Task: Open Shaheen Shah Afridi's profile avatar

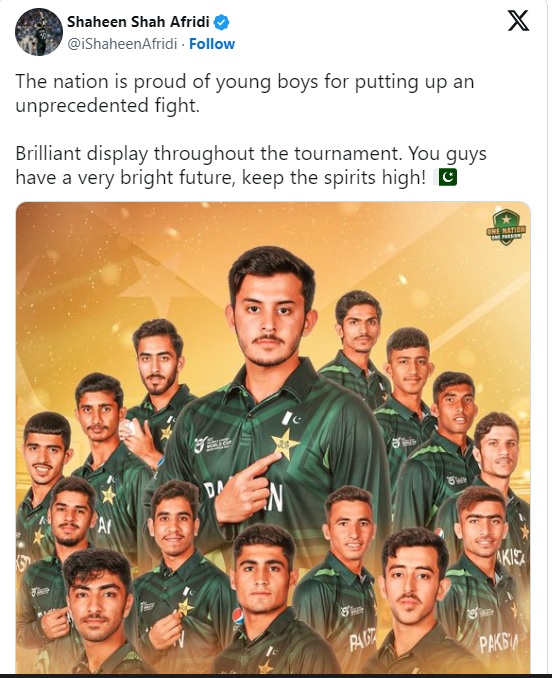Action: (x=39, y=32)
